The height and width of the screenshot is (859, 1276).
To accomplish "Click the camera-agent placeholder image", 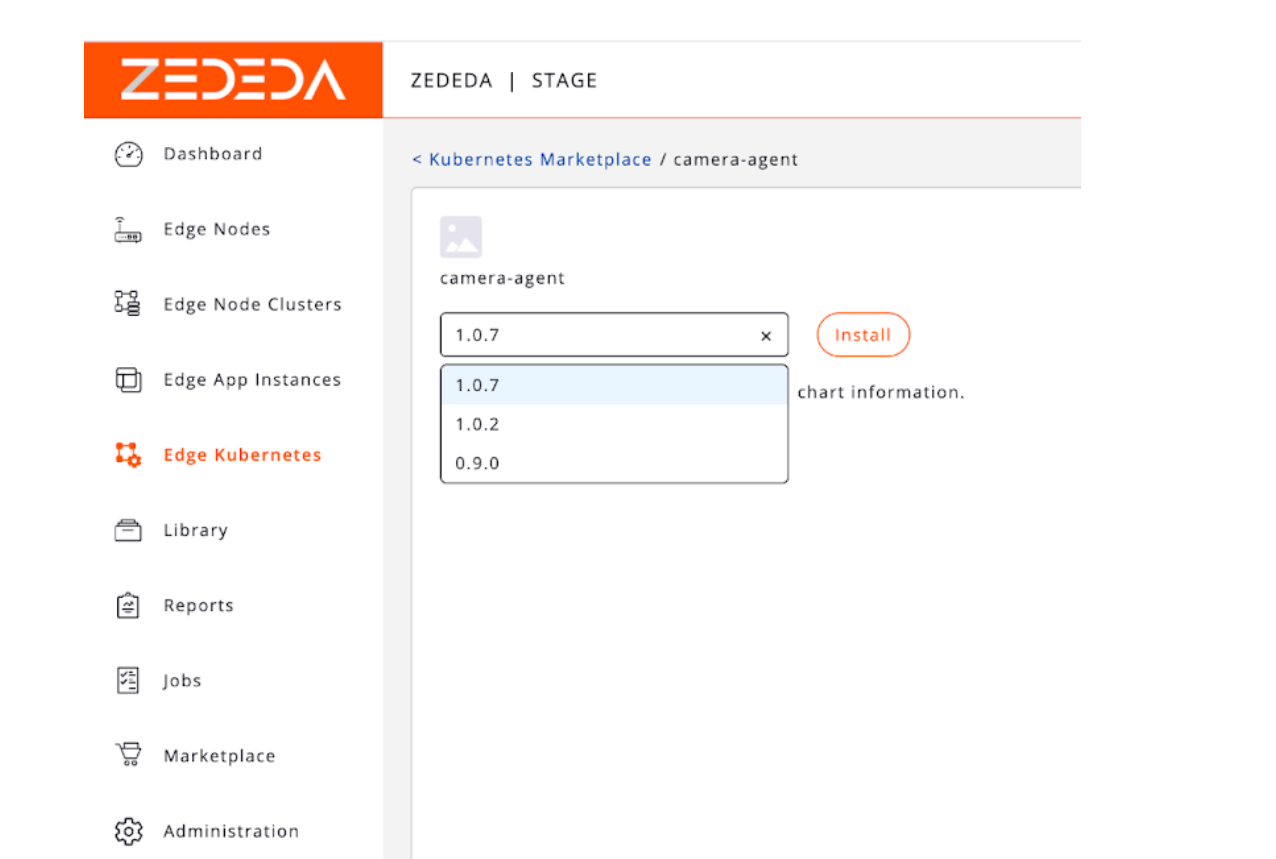I will [x=461, y=237].
